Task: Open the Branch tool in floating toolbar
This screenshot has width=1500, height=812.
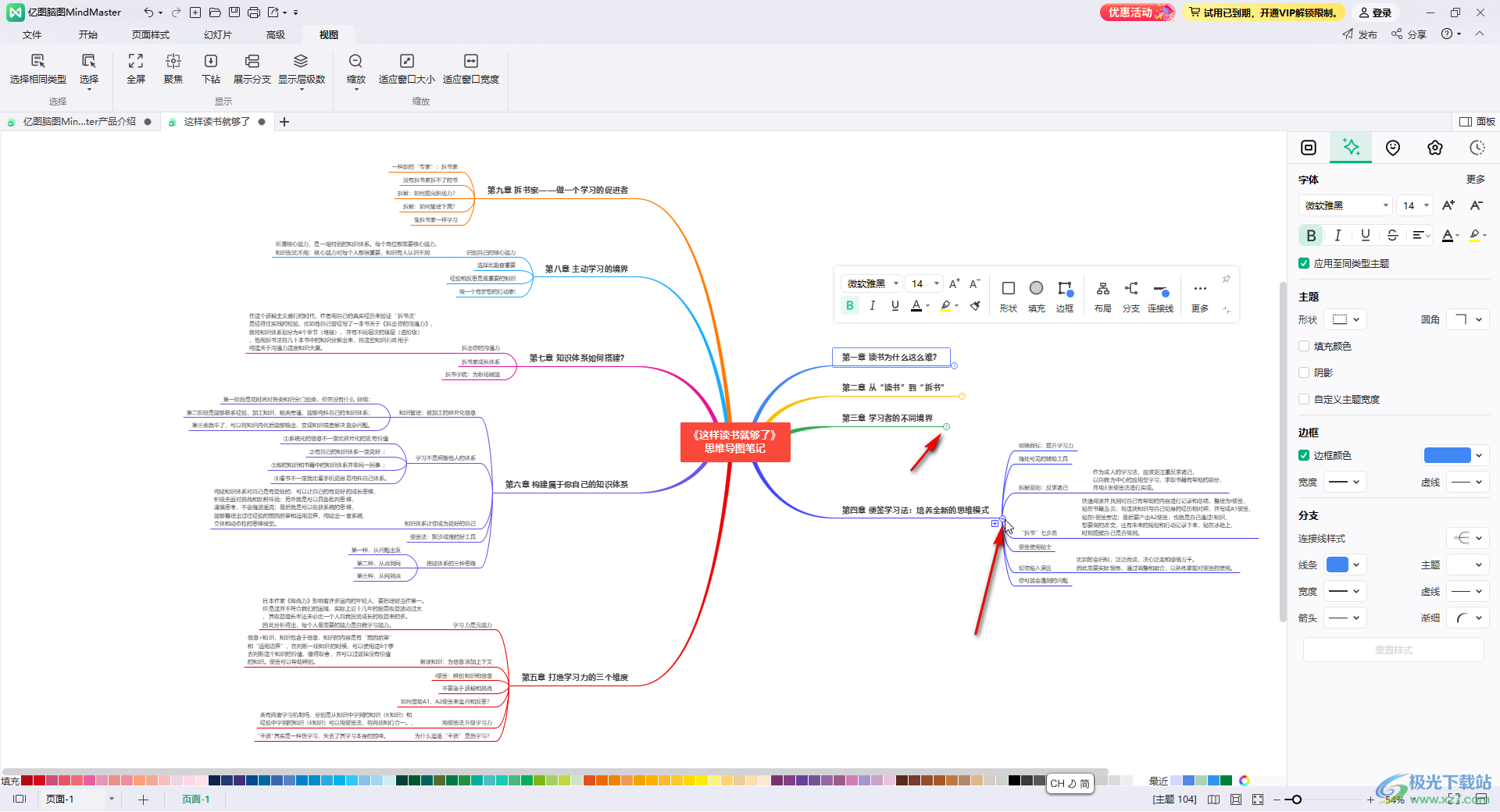Action: 1131,296
